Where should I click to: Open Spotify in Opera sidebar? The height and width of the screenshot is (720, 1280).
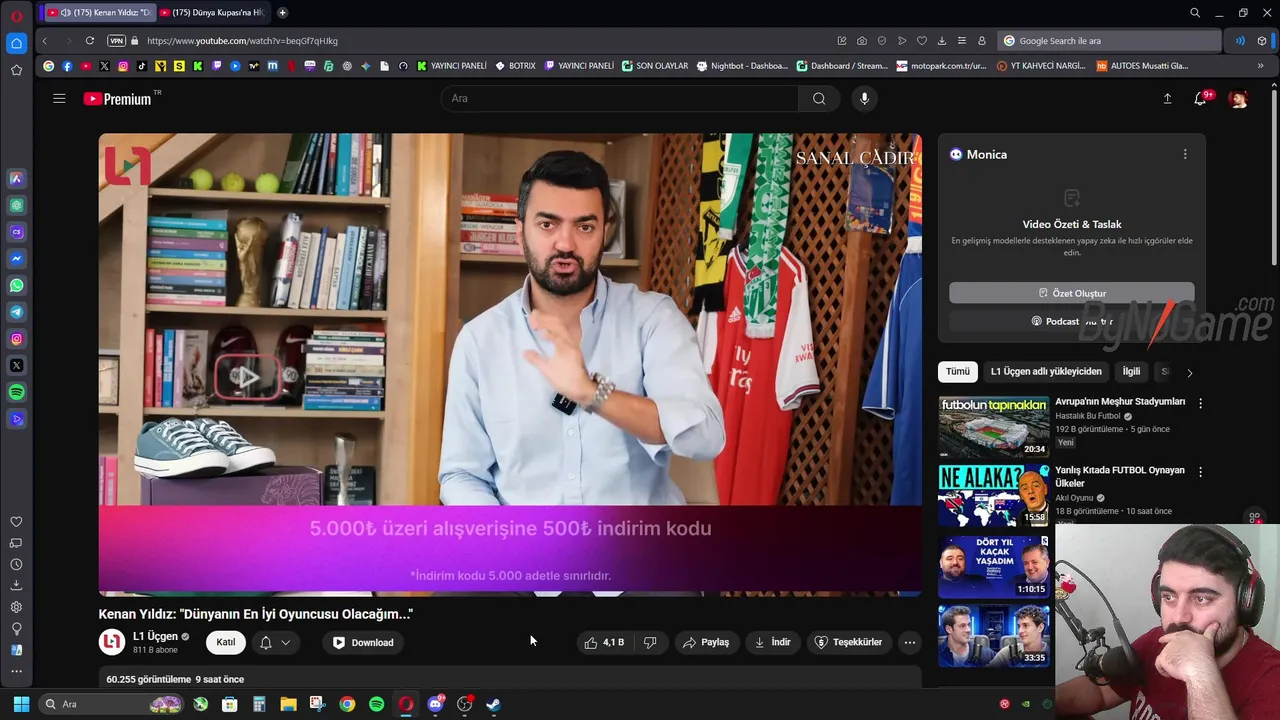(16, 393)
